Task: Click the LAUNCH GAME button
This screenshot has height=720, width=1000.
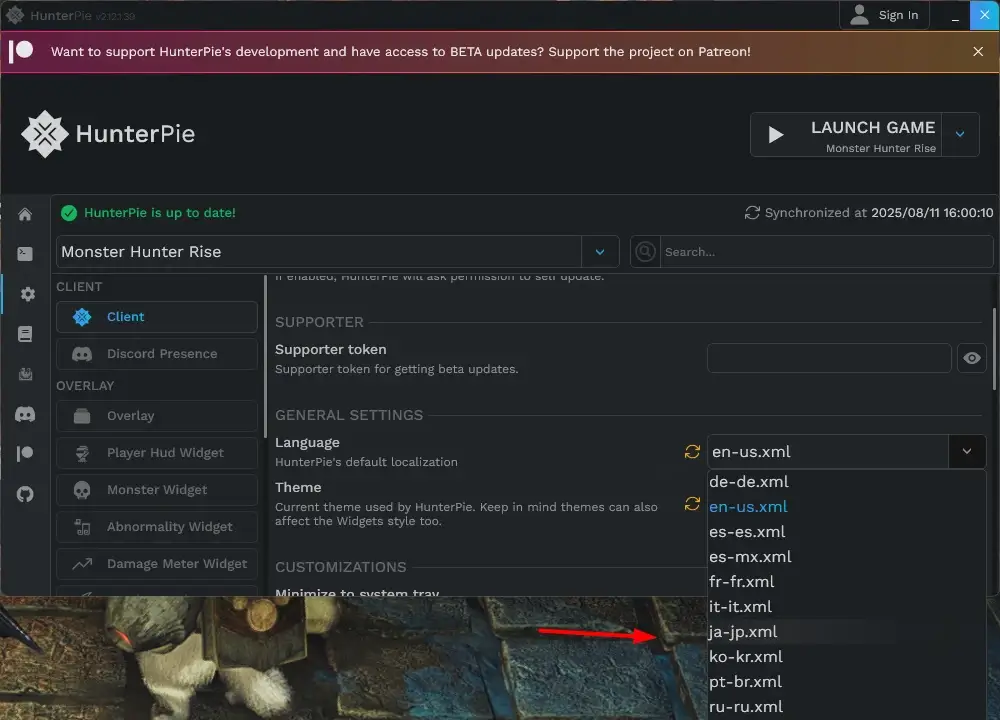Action: click(846, 135)
